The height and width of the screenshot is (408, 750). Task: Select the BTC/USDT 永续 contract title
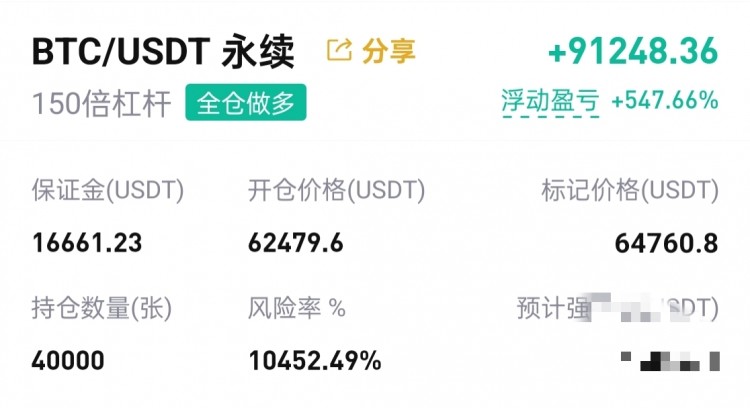pos(163,51)
